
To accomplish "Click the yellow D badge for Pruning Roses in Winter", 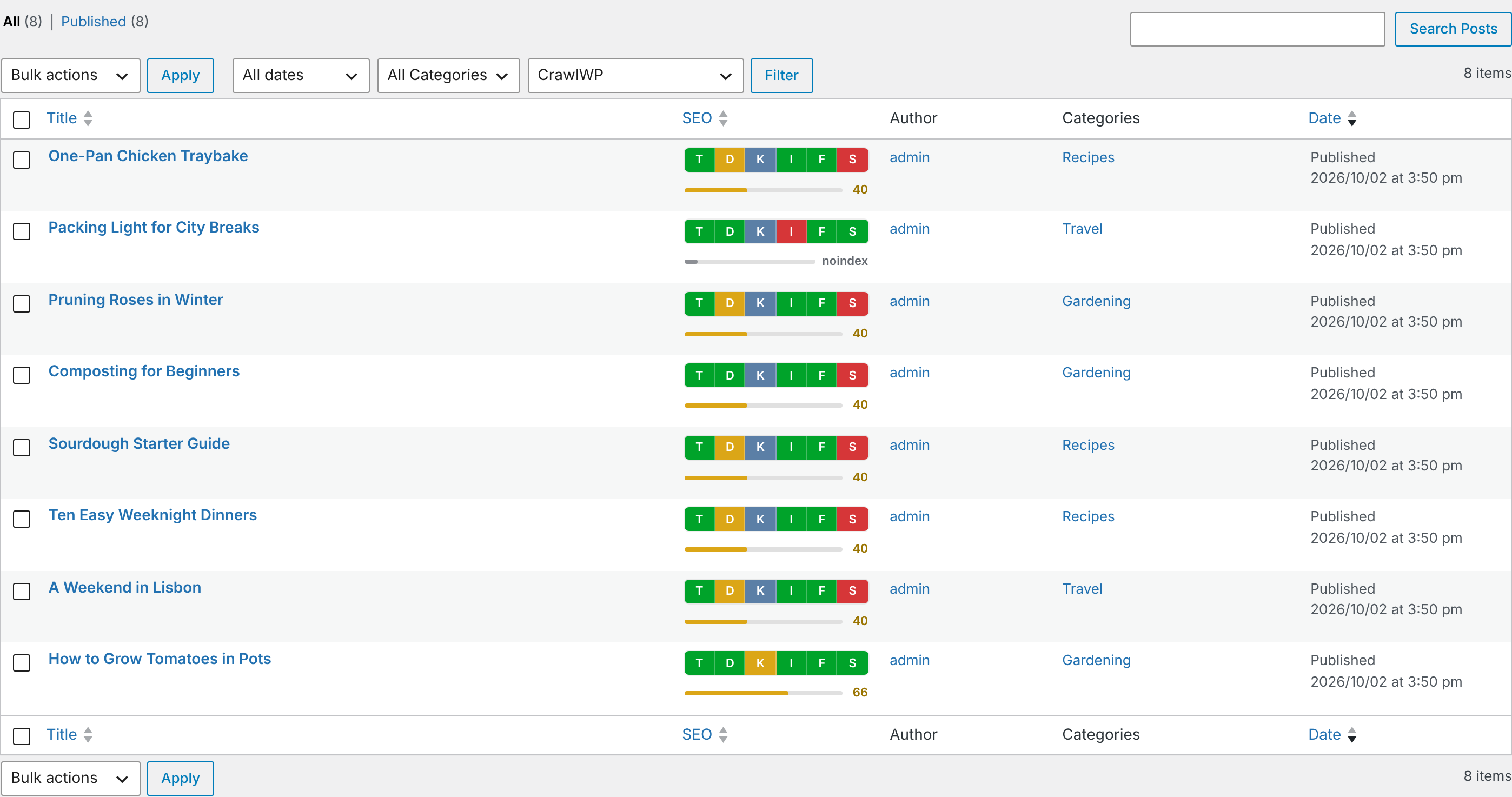I will [730, 303].
